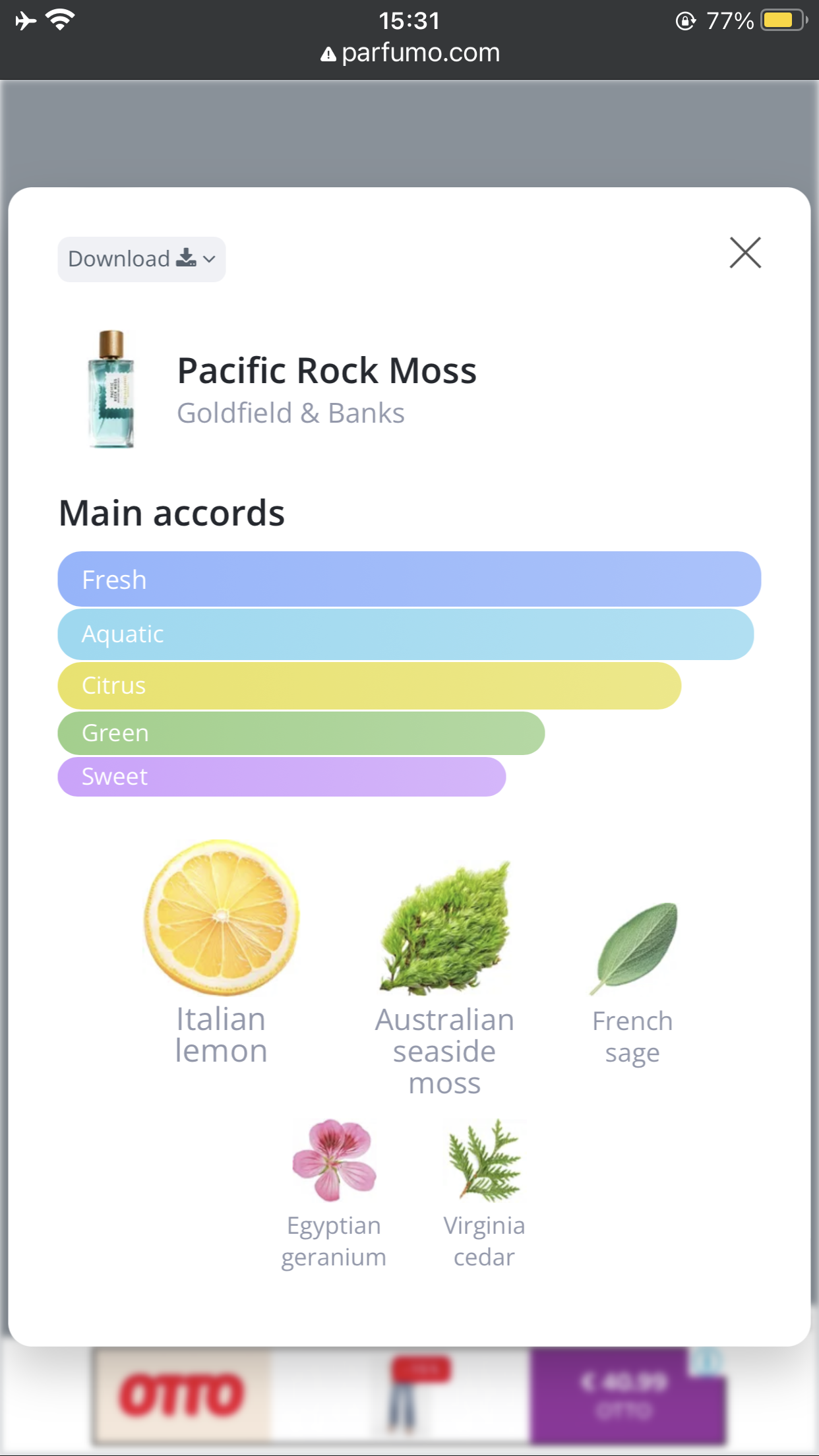Screen dimensions: 819x1456
Task: Tap the insecure site warning icon
Action: pyautogui.click(x=328, y=54)
